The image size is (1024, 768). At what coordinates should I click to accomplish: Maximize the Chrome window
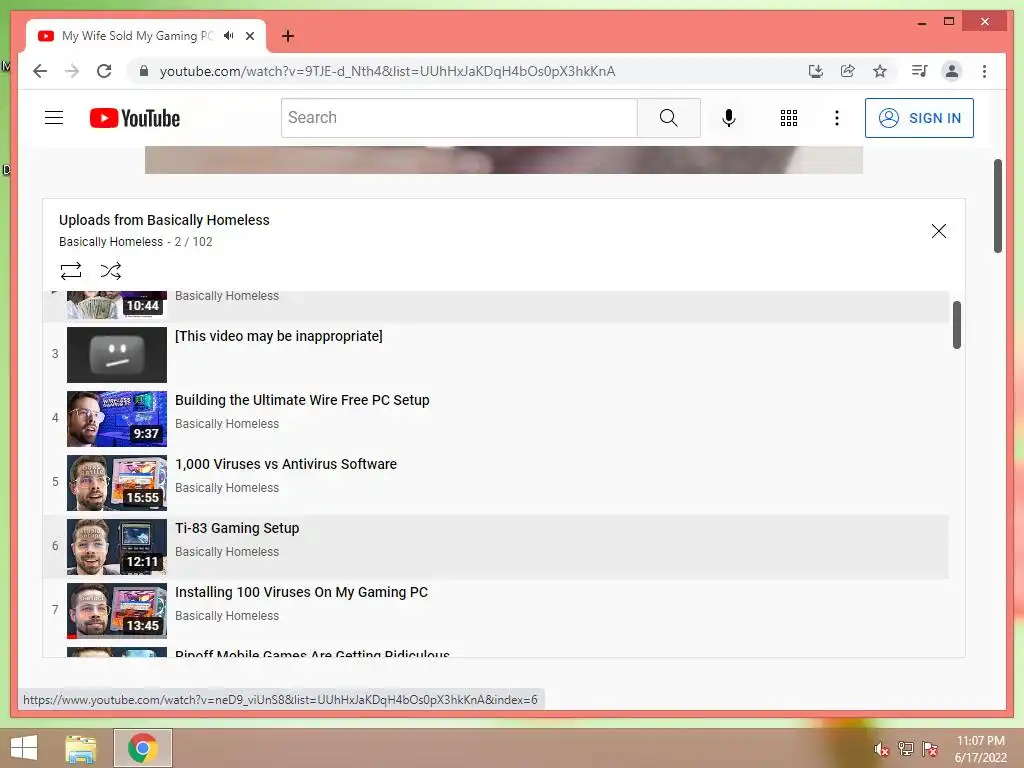949,22
